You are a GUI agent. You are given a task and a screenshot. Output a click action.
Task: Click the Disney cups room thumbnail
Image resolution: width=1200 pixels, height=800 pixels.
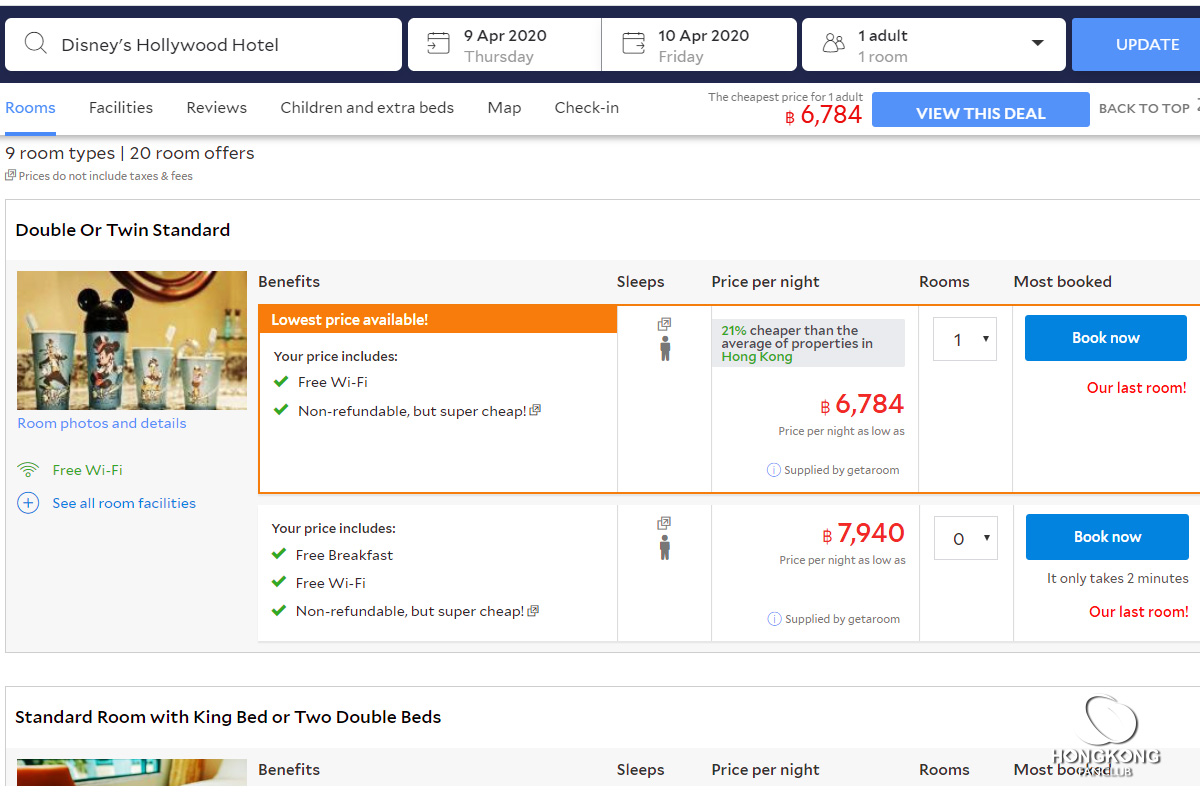[131, 340]
